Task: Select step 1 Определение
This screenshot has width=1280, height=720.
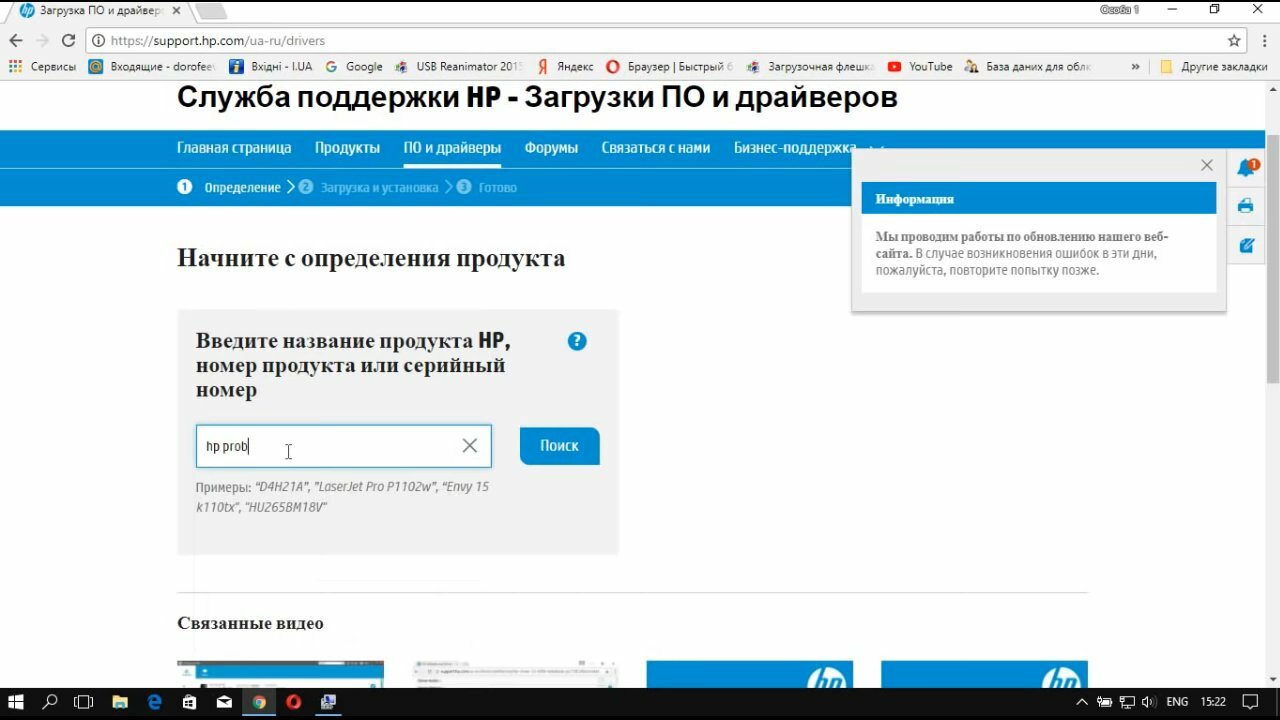Action: 229,187
